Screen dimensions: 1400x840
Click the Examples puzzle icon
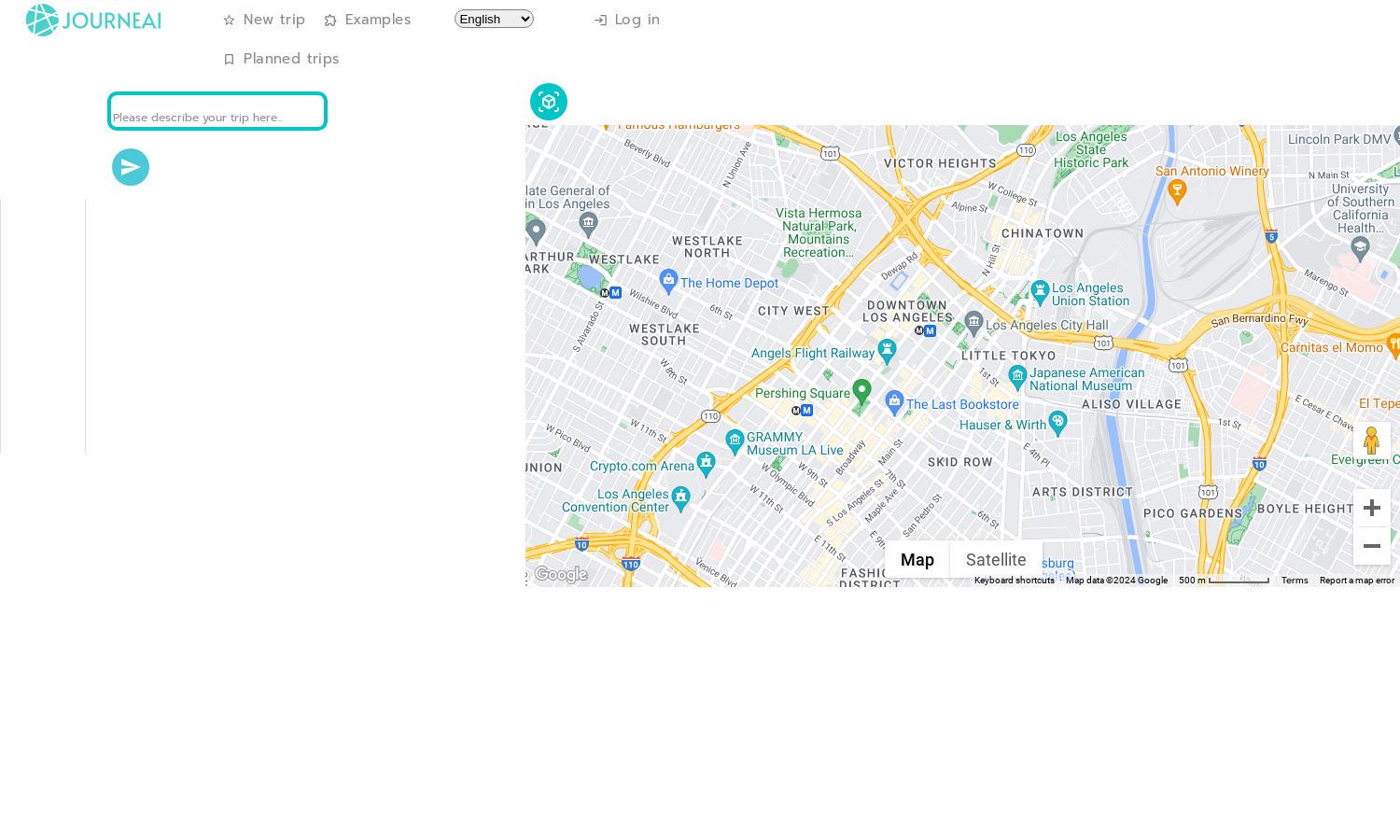[330, 21]
